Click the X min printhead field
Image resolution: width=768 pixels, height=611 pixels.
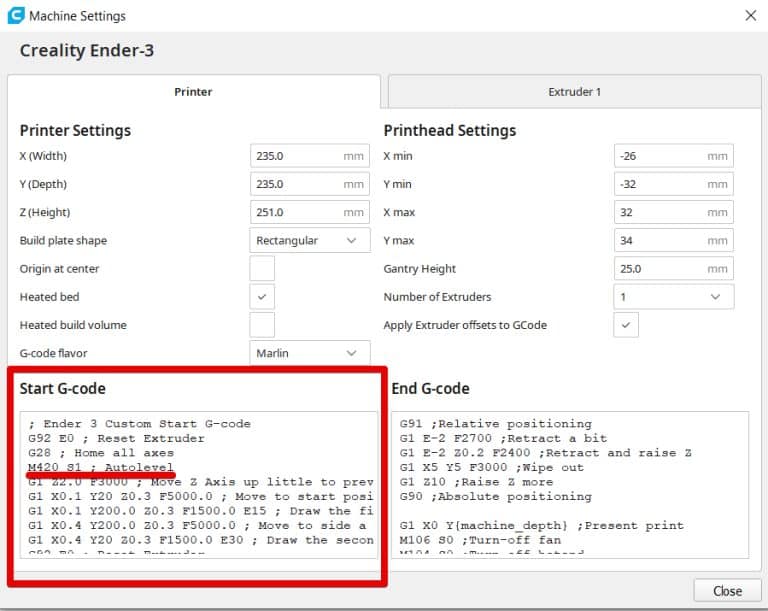[x=660, y=157]
